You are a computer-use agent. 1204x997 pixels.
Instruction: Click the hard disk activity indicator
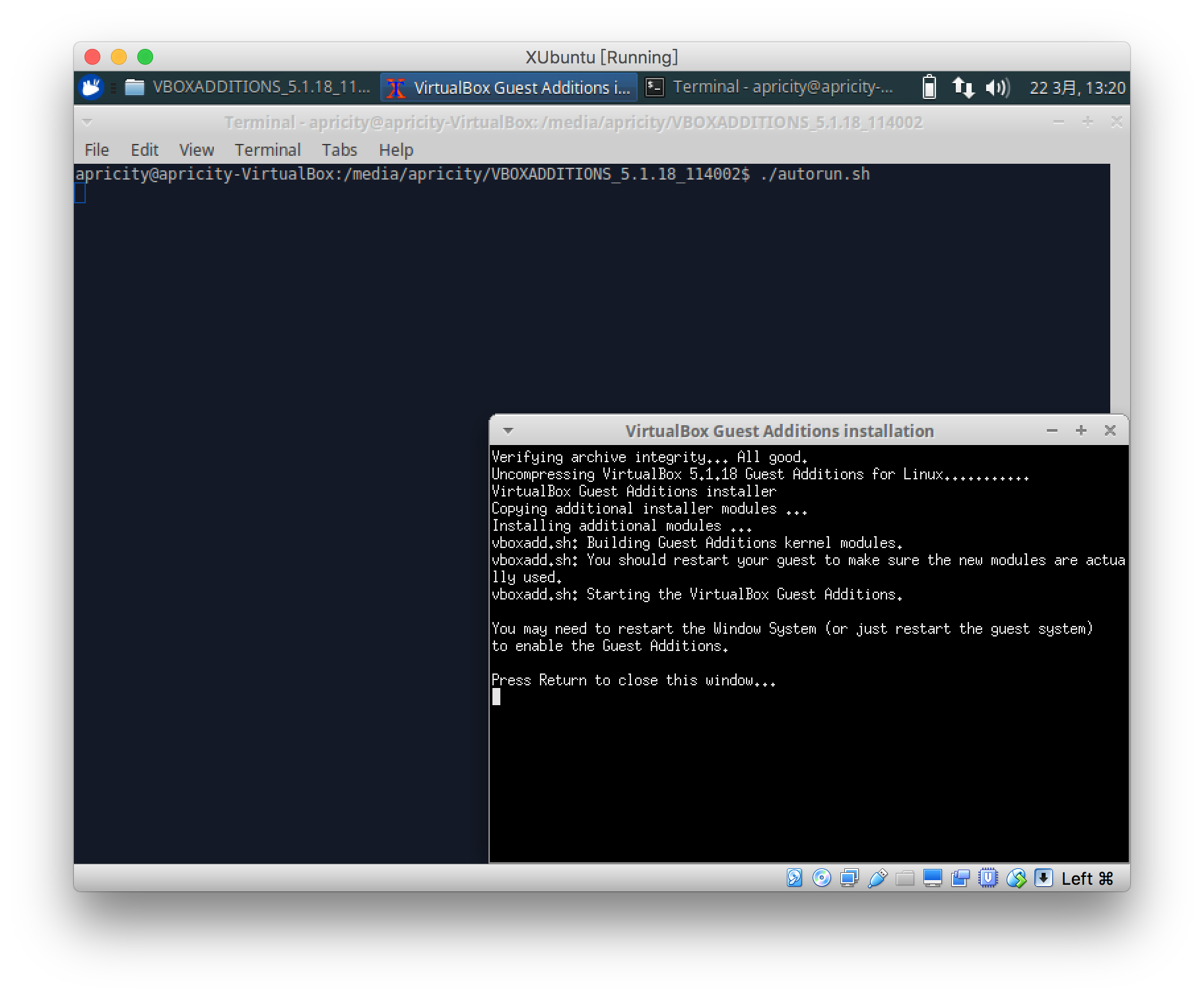coord(794,878)
